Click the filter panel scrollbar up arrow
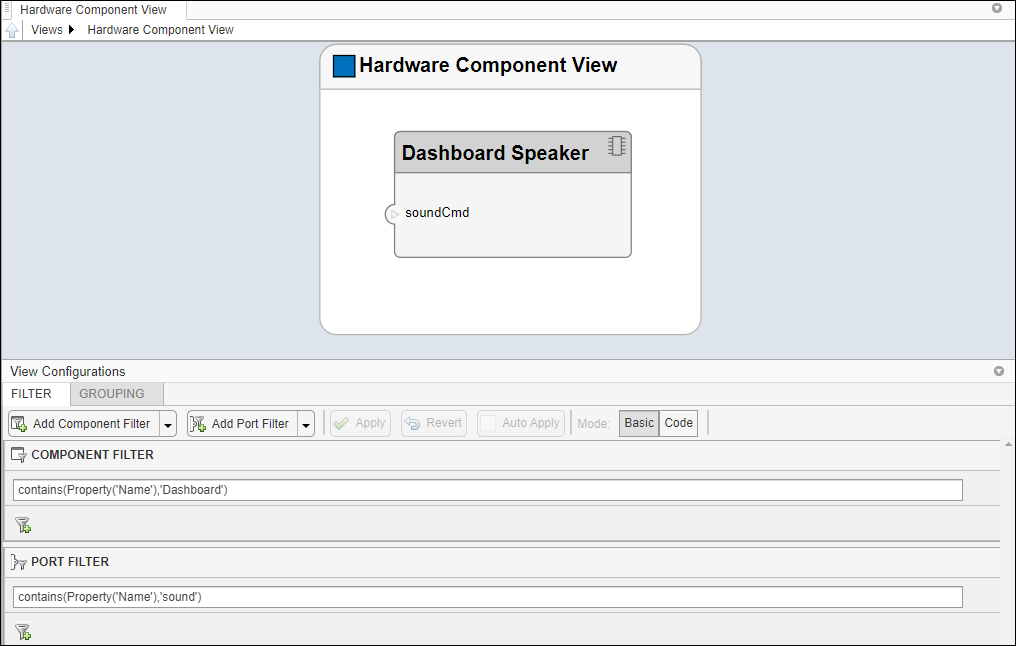The width and height of the screenshot is (1016, 646). click(x=1008, y=444)
